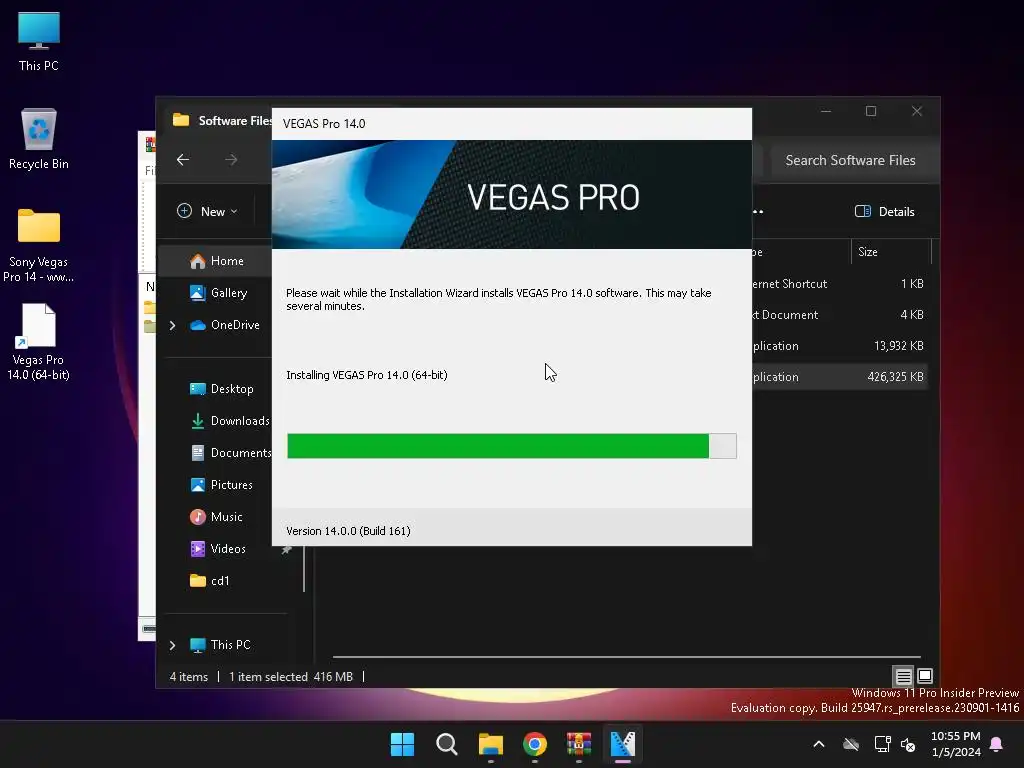
Task: Open Downloads in the navigation pane
Action: pyautogui.click(x=230, y=421)
